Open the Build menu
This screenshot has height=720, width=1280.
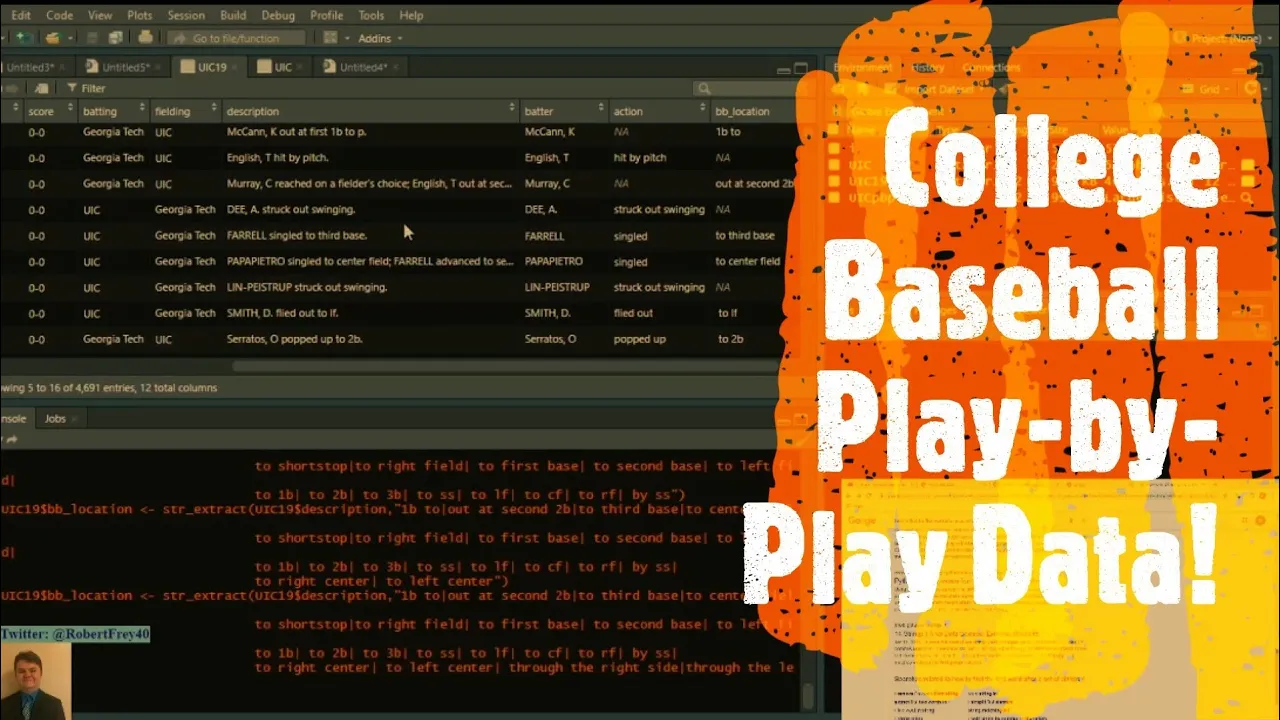(x=233, y=15)
